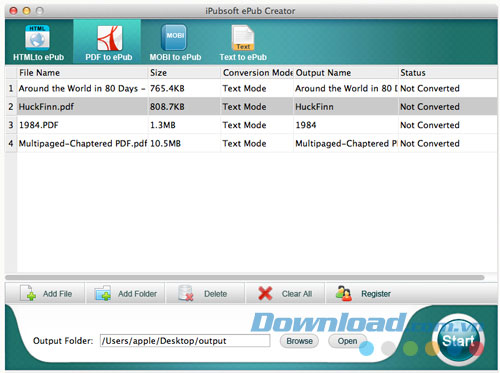Click row number 3 in the list
This screenshot has height=373, width=500.
11,125
